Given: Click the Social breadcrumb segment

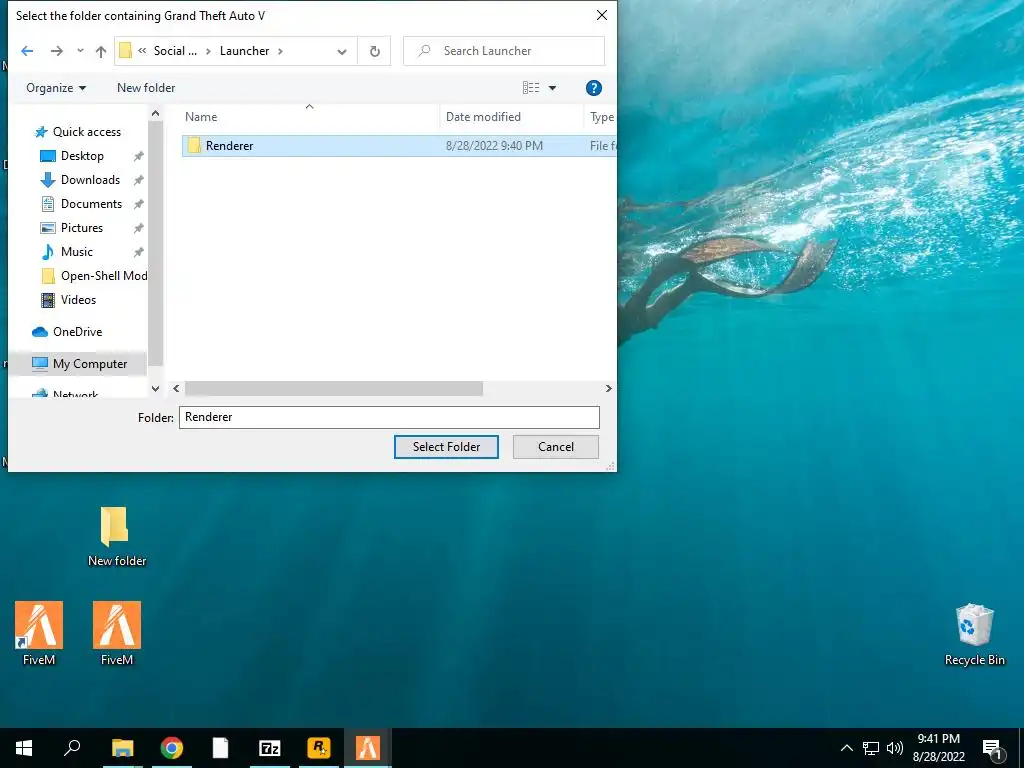Looking at the screenshot, I should click(x=175, y=51).
